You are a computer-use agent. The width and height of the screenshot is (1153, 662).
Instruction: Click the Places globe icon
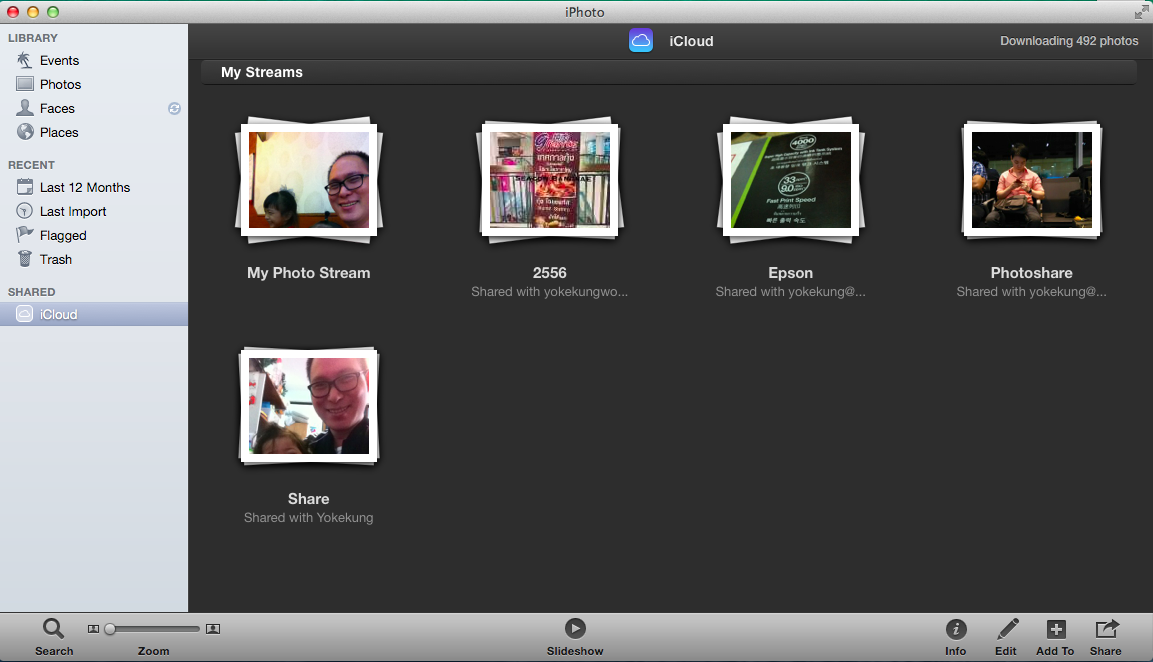tap(25, 132)
